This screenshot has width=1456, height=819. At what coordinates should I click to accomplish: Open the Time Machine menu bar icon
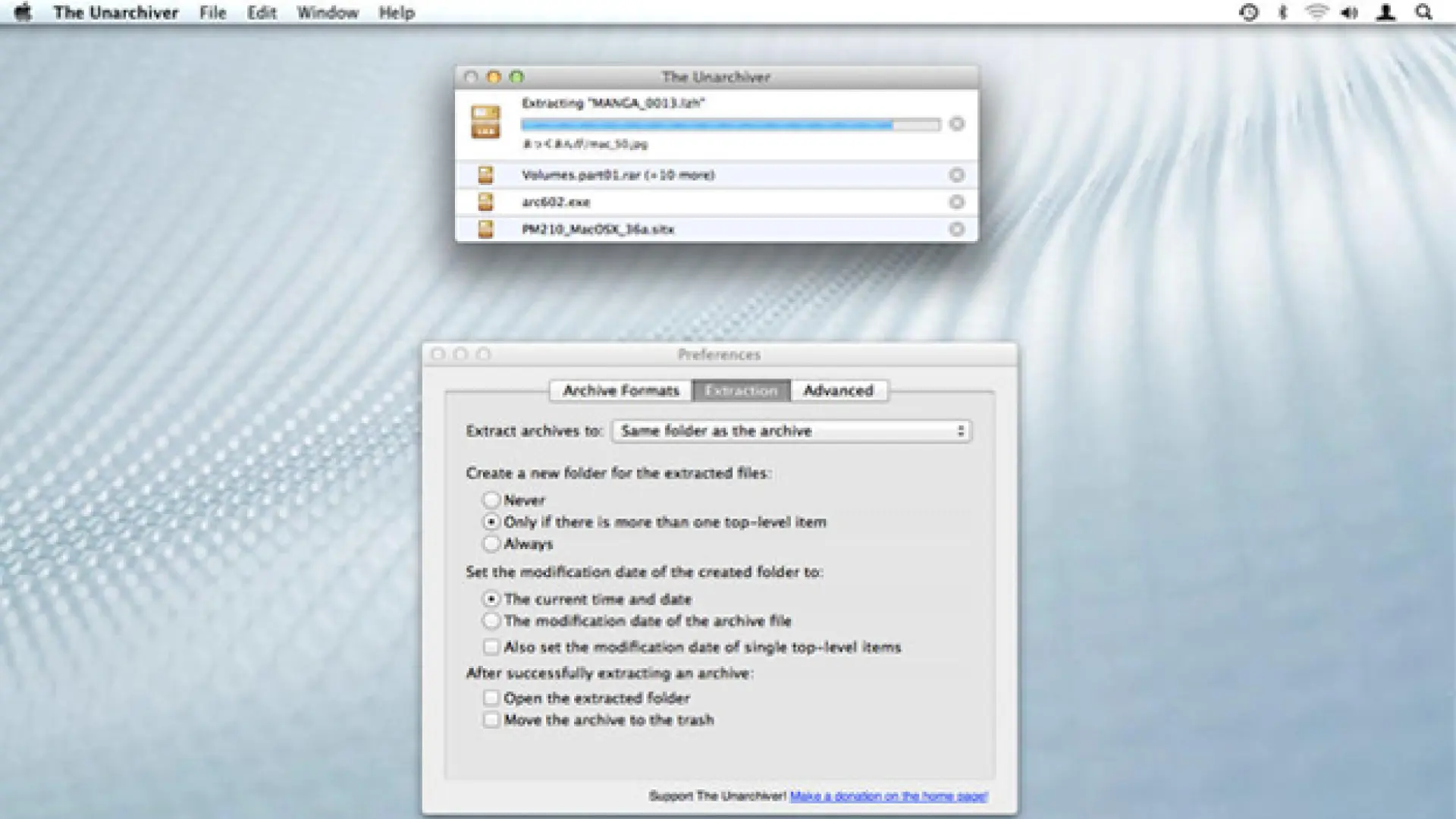tap(1249, 13)
